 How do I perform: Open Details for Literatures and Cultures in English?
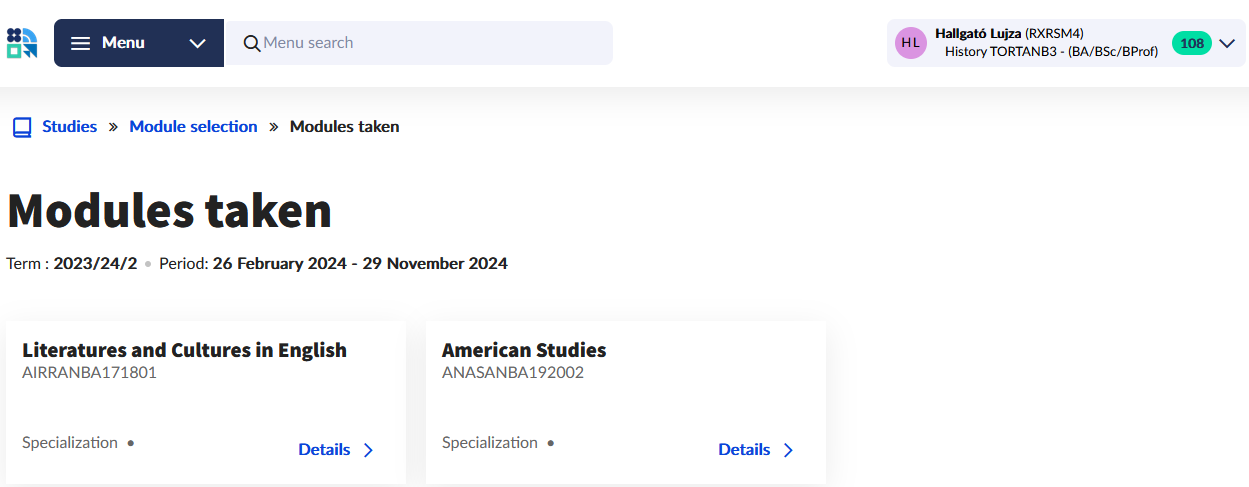click(324, 450)
